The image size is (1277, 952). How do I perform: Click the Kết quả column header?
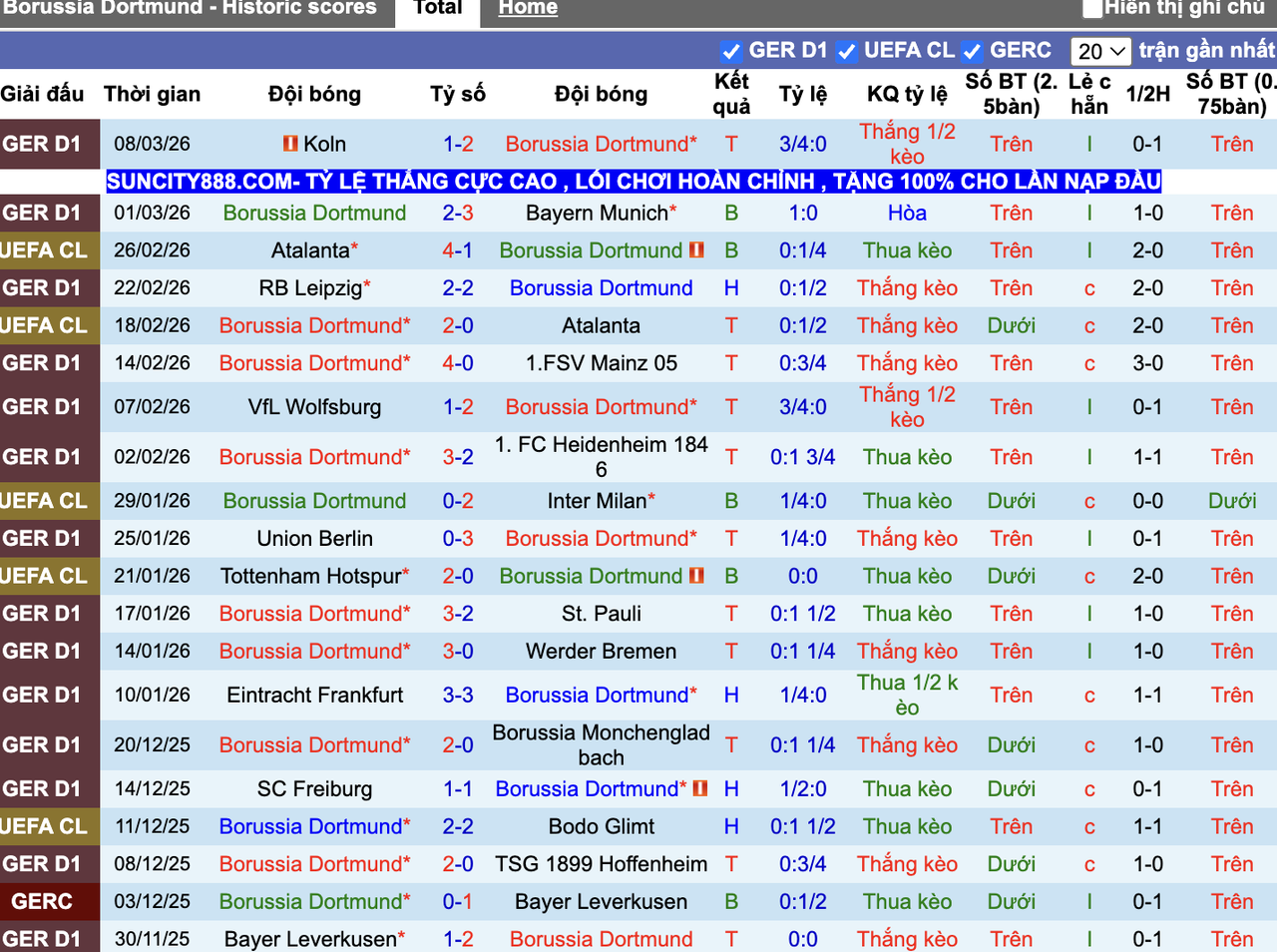[x=731, y=94]
